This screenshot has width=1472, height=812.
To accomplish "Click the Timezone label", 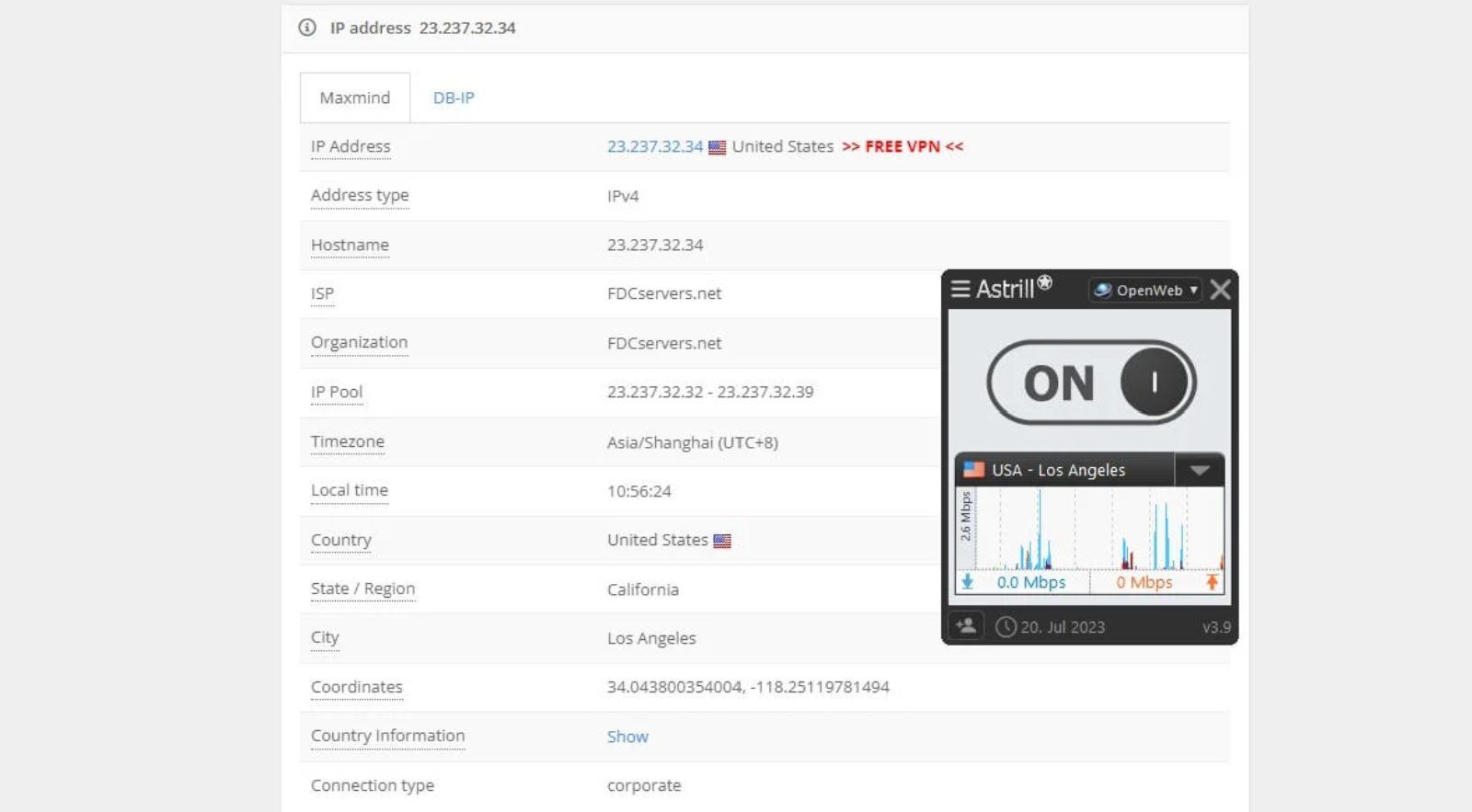I will [348, 441].
